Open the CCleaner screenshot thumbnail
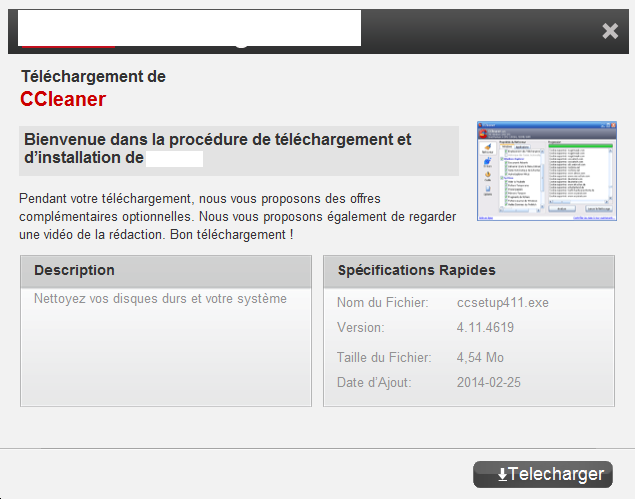635x499 pixels. (x=547, y=171)
